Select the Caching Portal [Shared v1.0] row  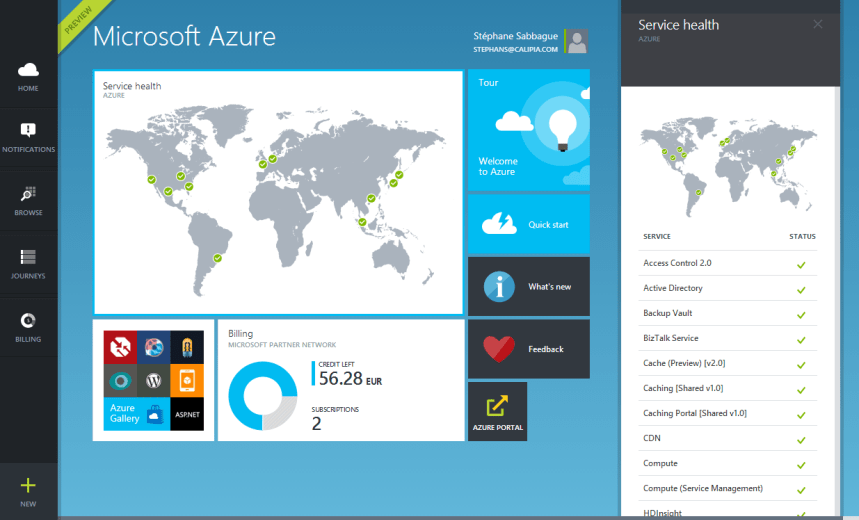click(728, 413)
